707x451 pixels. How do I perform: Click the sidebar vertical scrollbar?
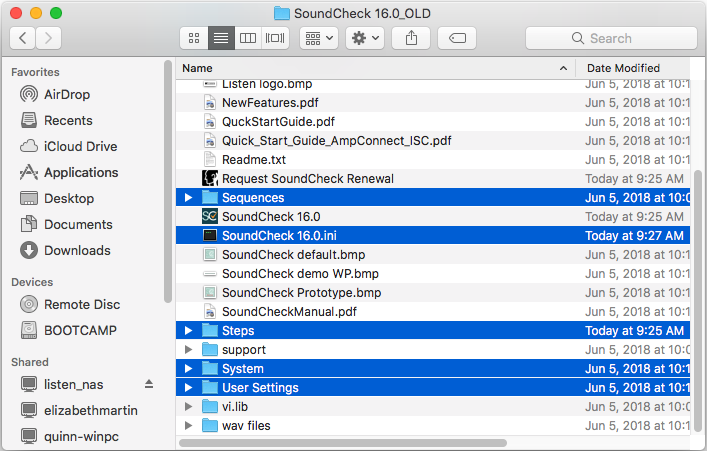tap(168, 182)
